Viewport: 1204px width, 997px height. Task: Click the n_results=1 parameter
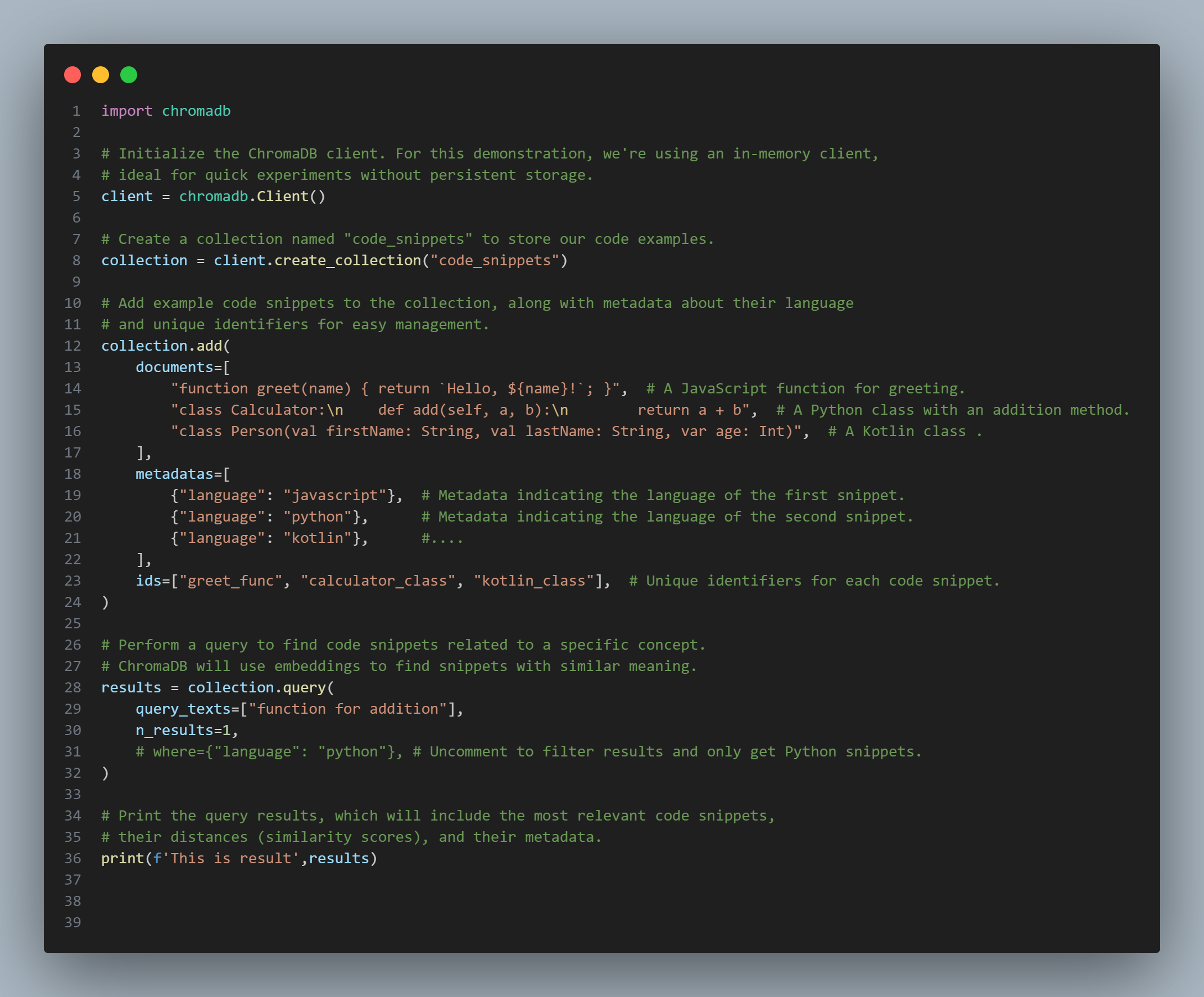tap(187, 730)
